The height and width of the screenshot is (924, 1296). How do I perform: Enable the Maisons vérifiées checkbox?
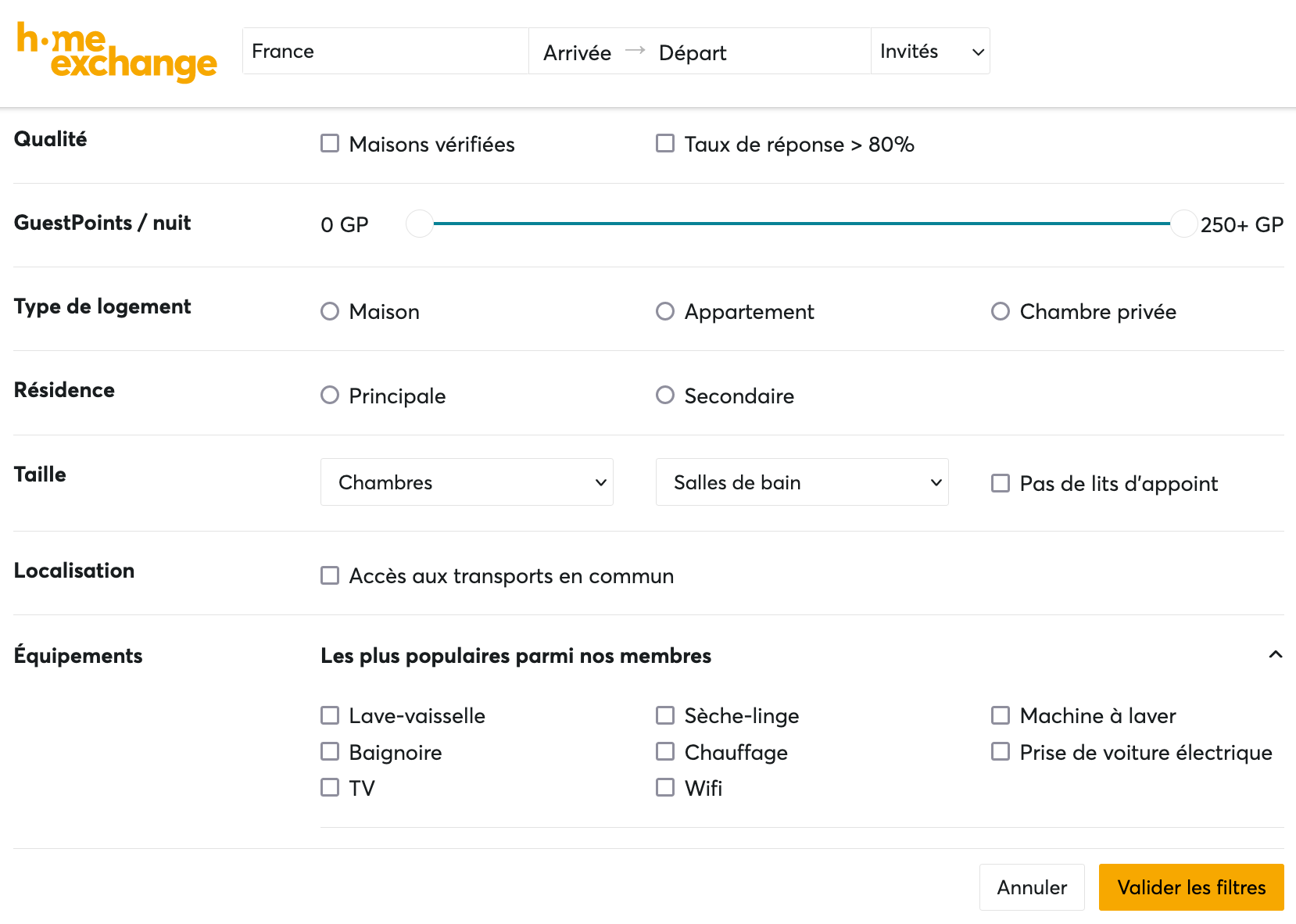pyautogui.click(x=330, y=144)
